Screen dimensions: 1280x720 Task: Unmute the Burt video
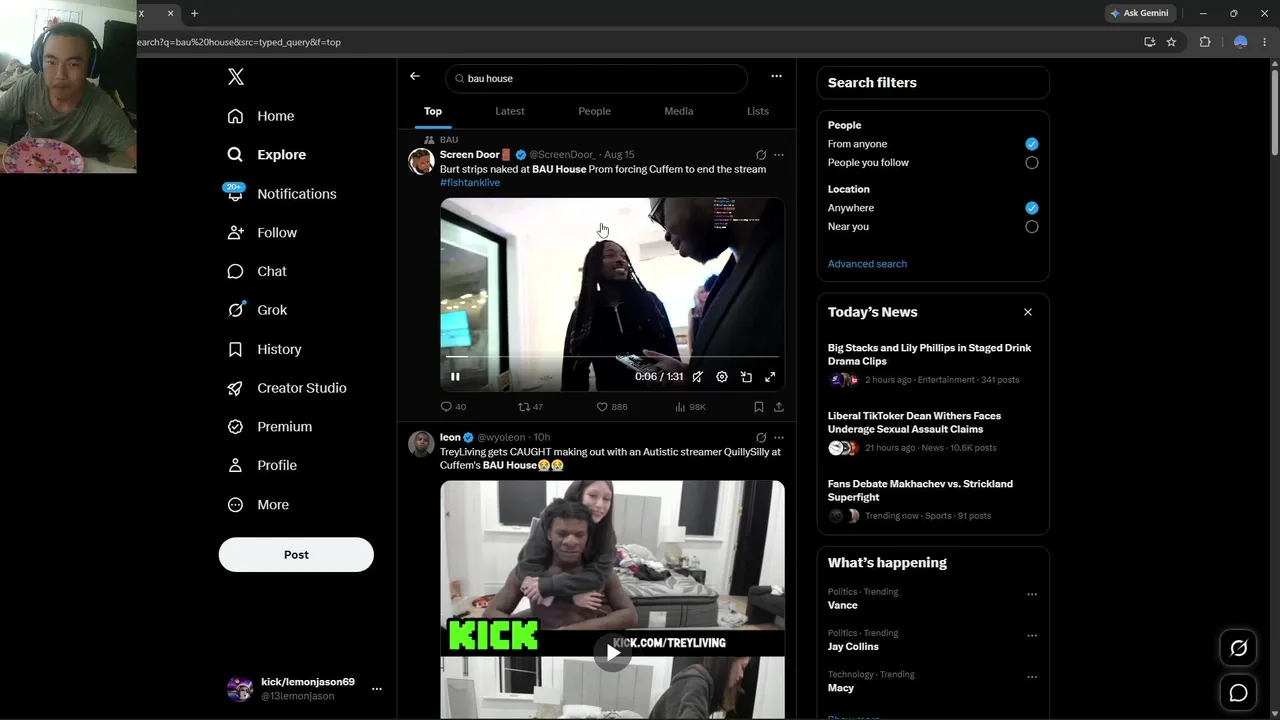(x=698, y=377)
